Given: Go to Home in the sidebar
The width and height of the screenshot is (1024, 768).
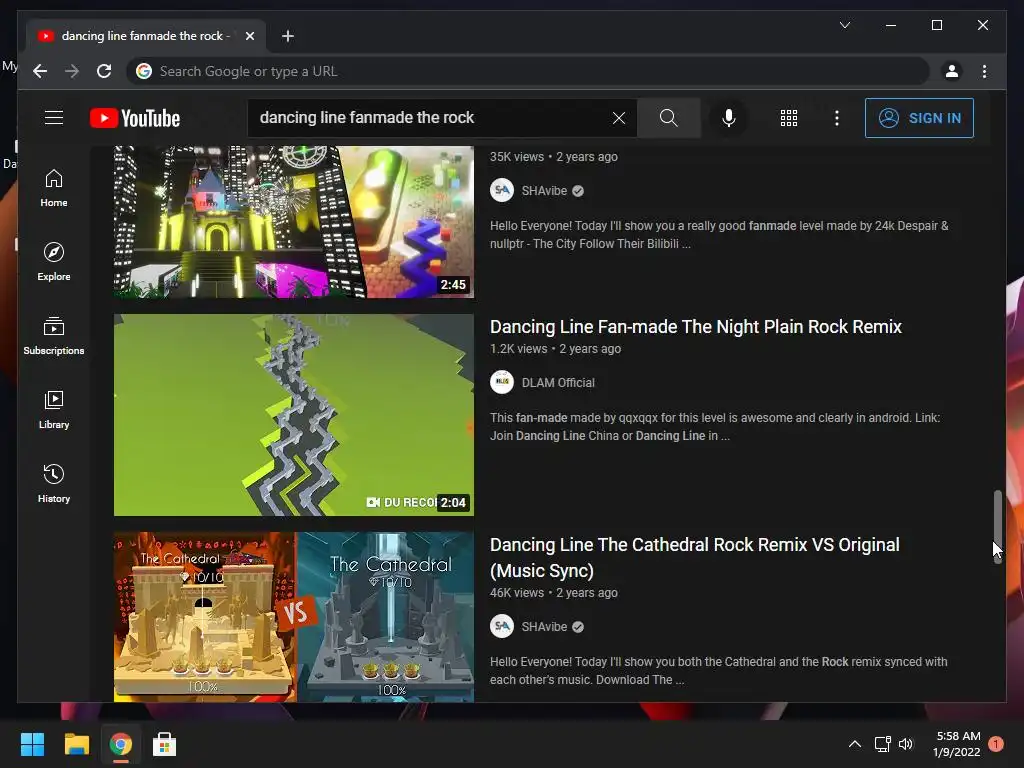Looking at the screenshot, I should coord(54,188).
